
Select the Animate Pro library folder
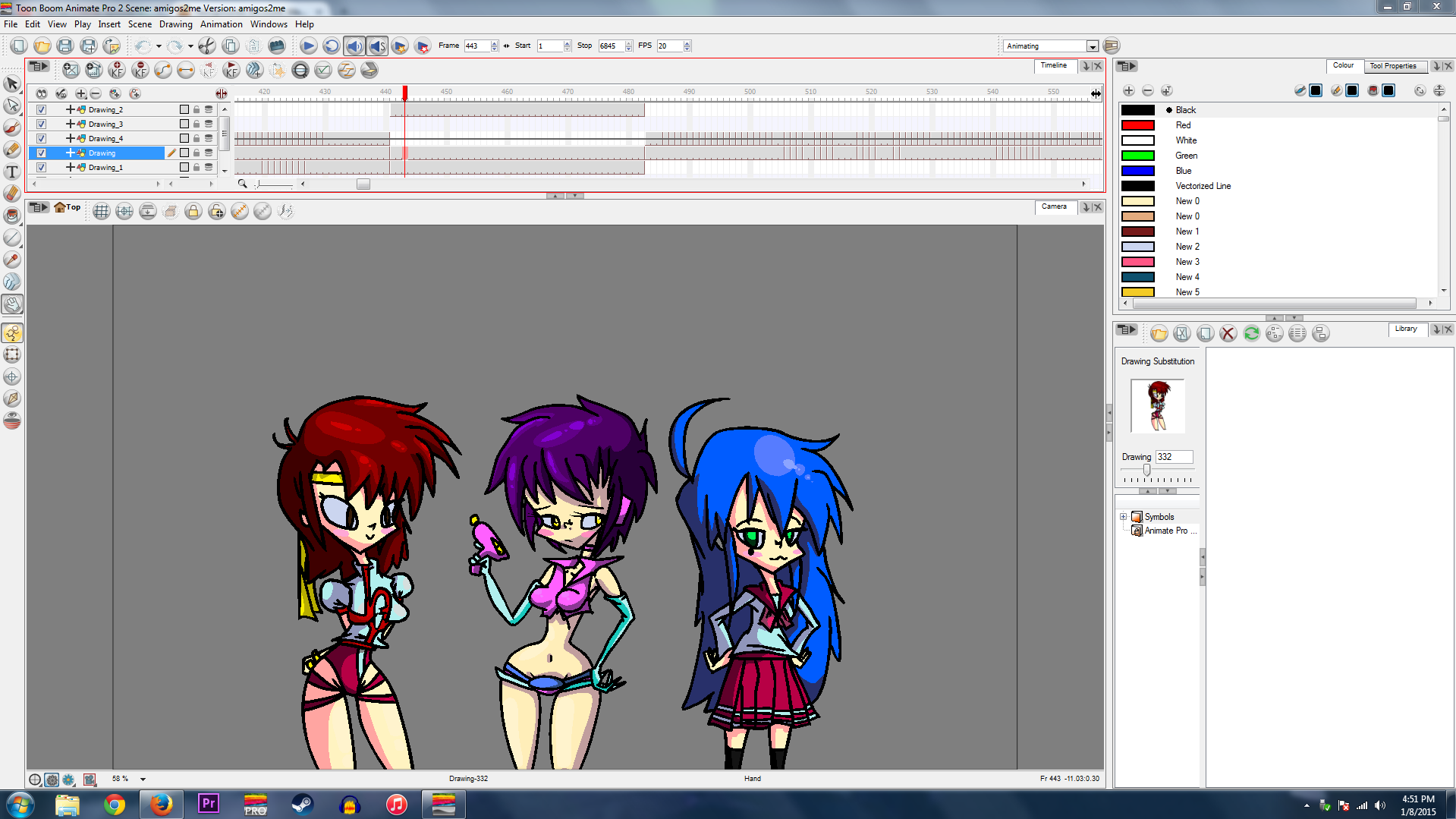(1165, 531)
